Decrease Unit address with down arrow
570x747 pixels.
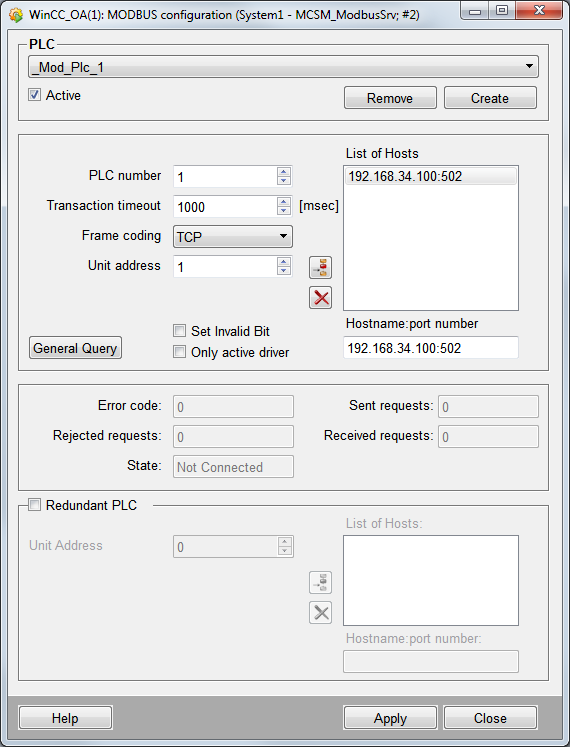tap(284, 271)
